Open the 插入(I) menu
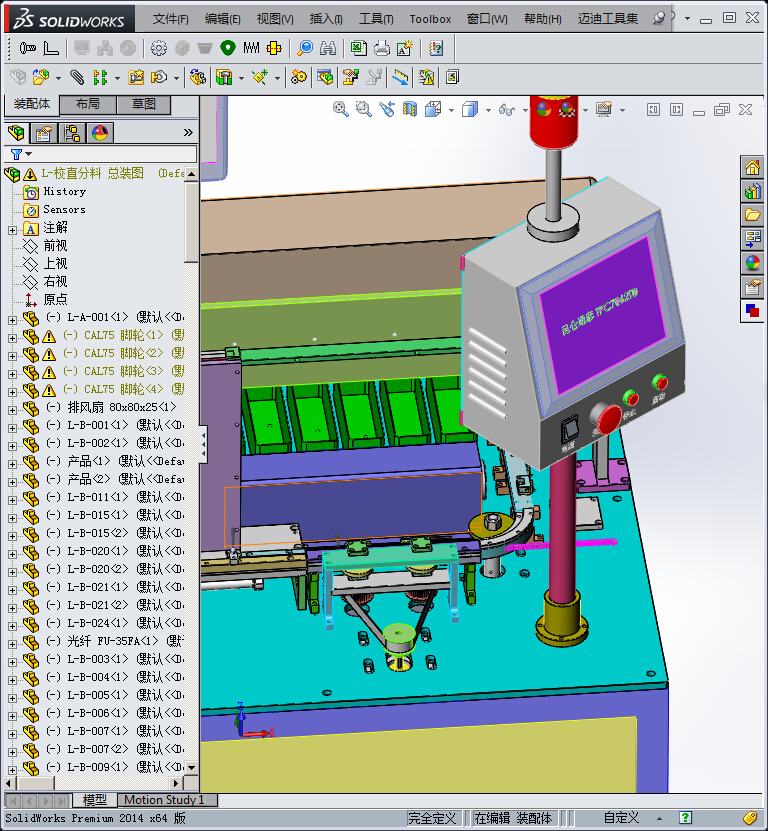This screenshot has height=831, width=768. tap(326, 19)
